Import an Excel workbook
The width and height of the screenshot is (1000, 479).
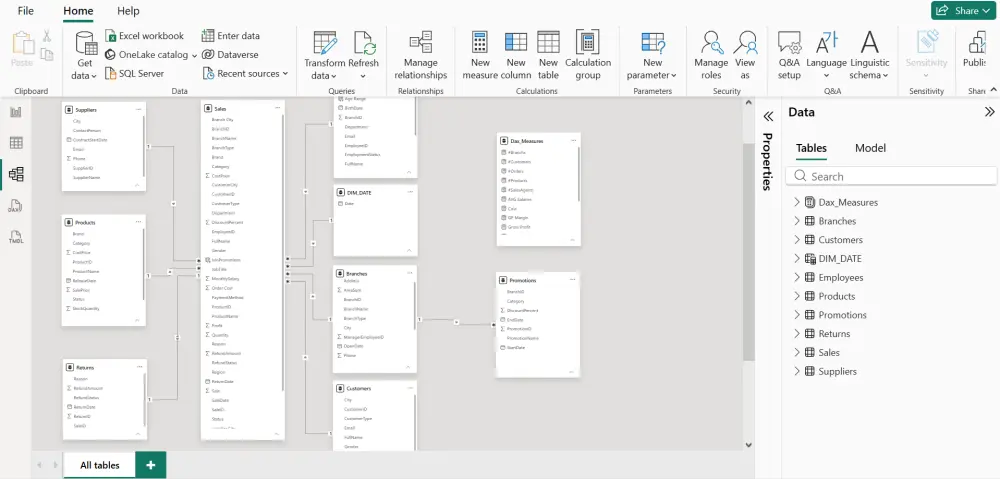tap(144, 36)
